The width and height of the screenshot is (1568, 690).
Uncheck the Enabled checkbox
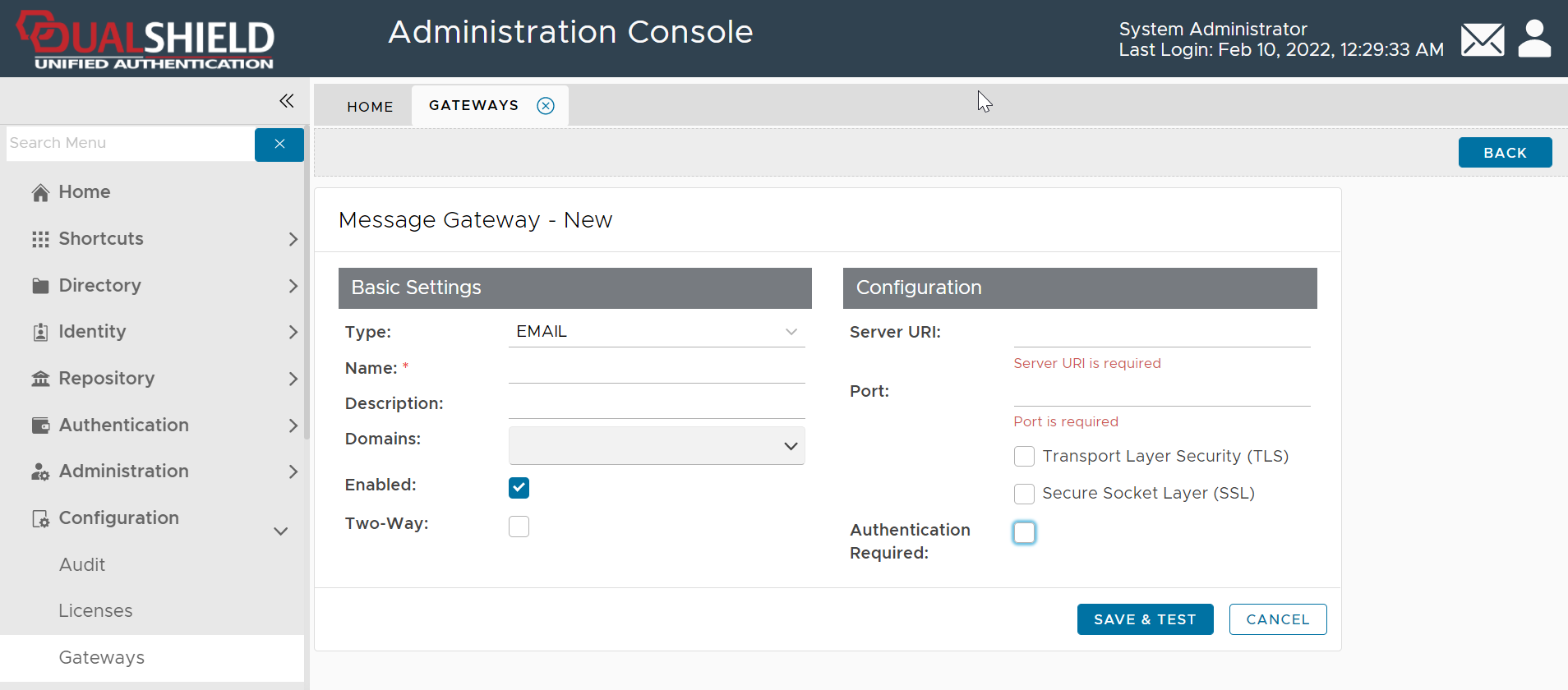519,488
